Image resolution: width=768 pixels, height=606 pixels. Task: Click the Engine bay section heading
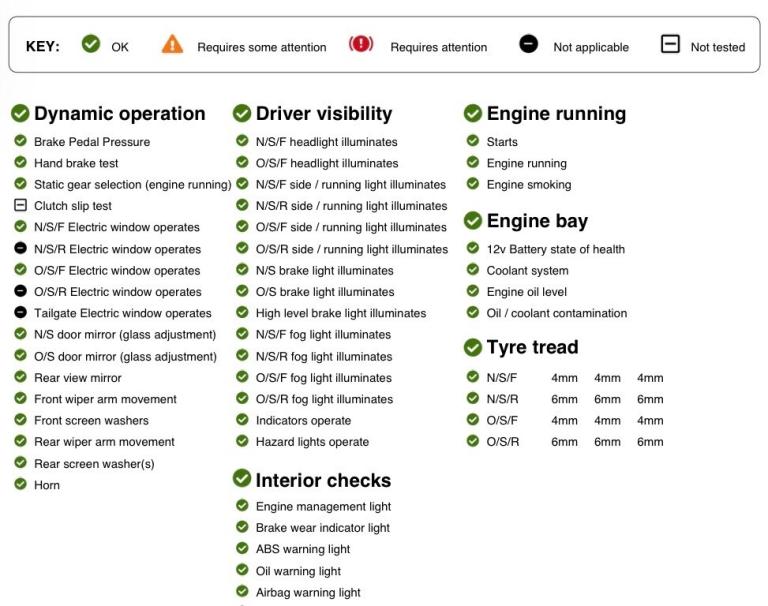(x=537, y=221)
